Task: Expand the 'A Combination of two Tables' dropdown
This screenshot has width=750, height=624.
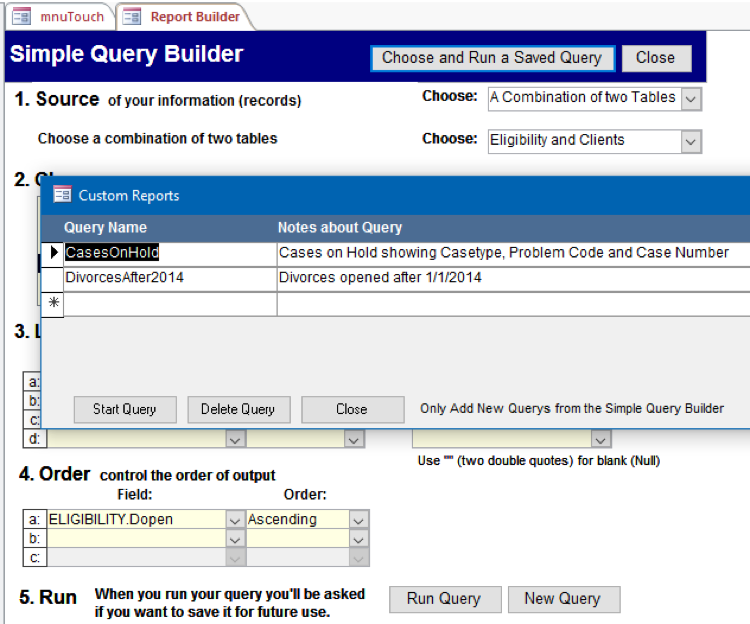Action: pyautogui.click(x=691, y=98)
